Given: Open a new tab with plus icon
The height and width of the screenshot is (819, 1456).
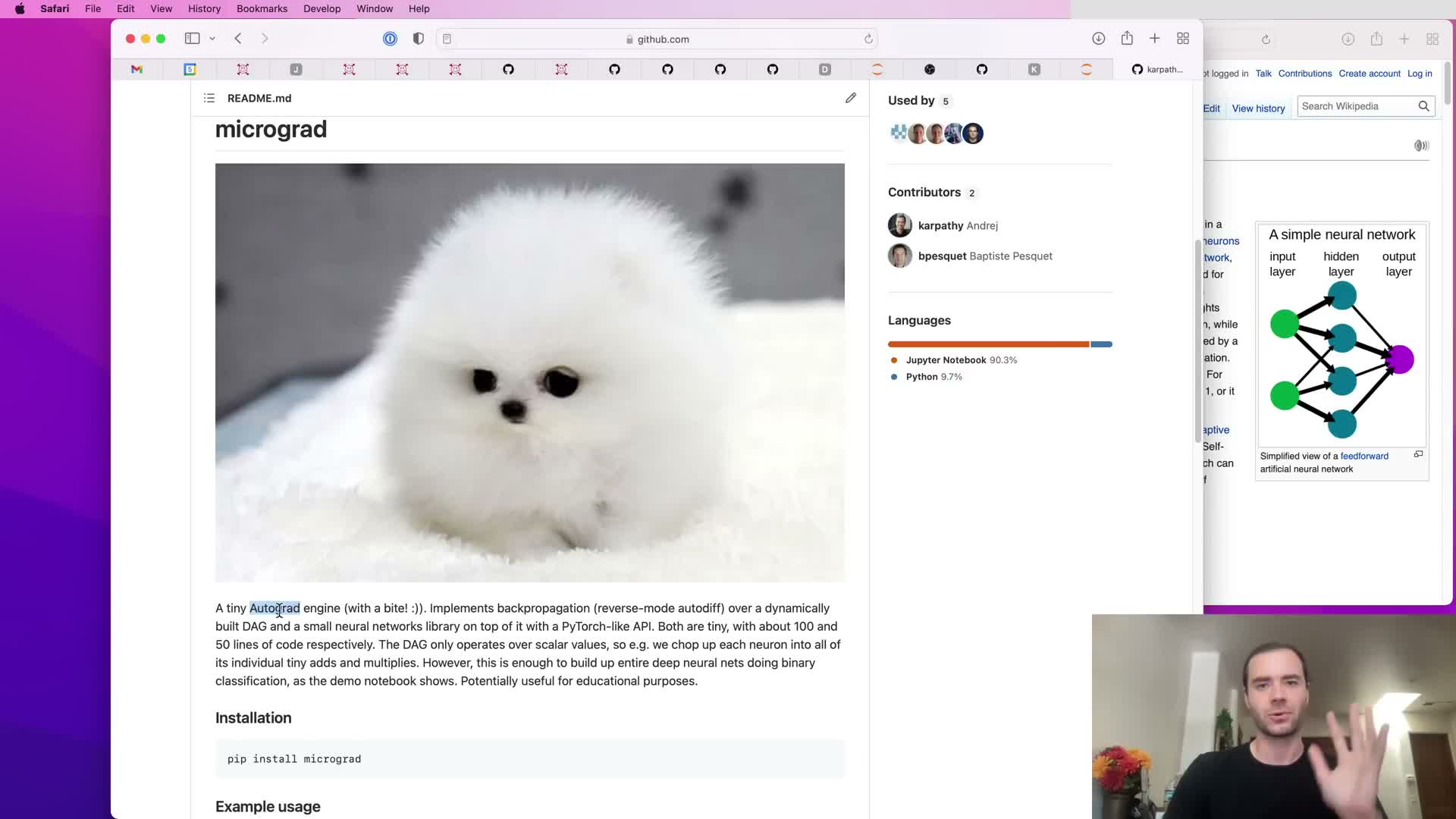Looking at the screenshot, I should [1154, 39].
